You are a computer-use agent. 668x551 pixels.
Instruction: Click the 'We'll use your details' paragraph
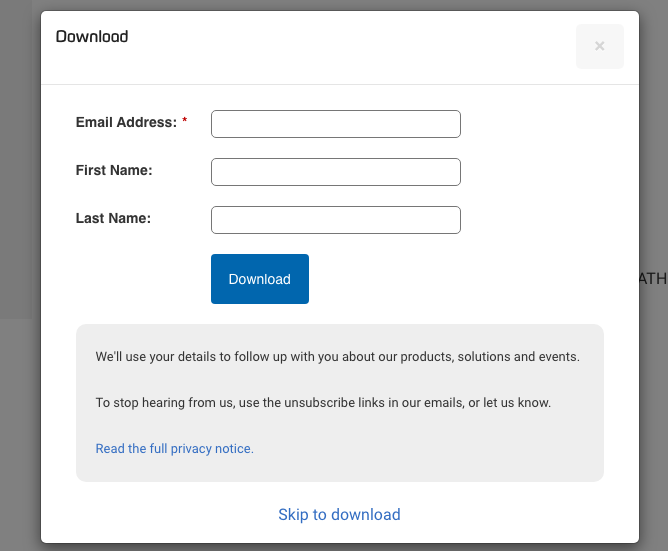pyautogui.click(x=337, y=357)
